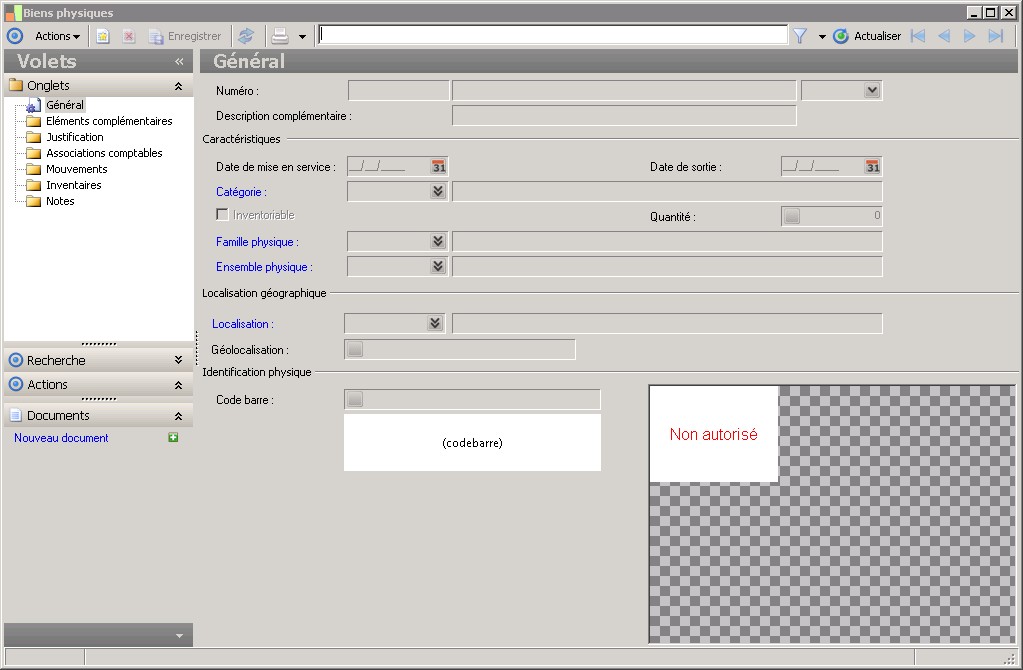Open Eléments complémentaires tab

(x=109, y=121)
